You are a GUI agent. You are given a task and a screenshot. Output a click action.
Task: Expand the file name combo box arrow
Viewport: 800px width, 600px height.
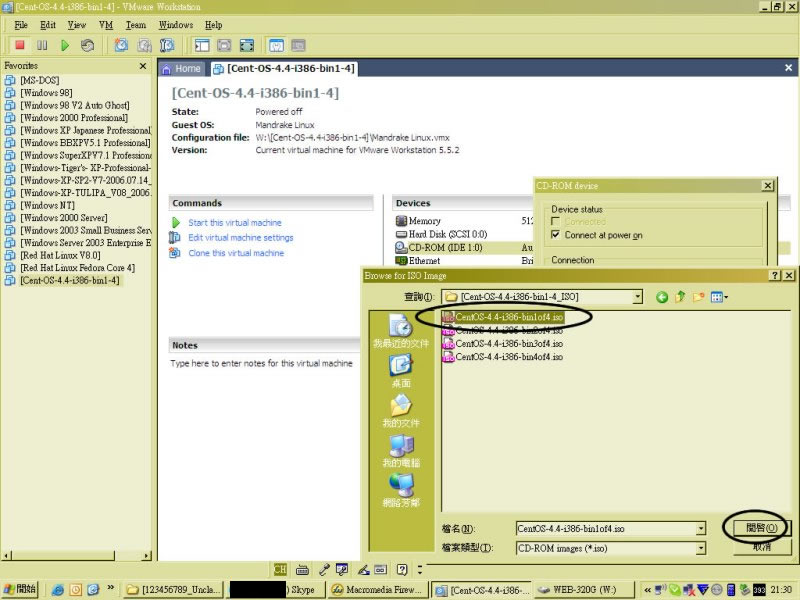(x=701, y=529)
